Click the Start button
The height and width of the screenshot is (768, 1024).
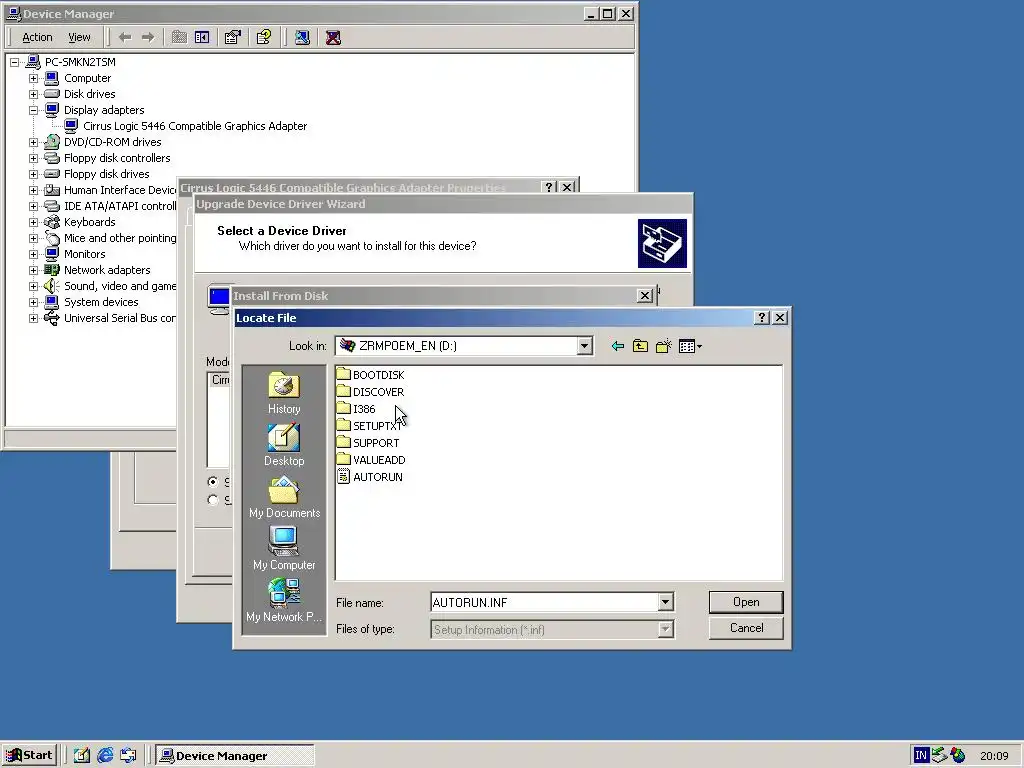(29, 756)
